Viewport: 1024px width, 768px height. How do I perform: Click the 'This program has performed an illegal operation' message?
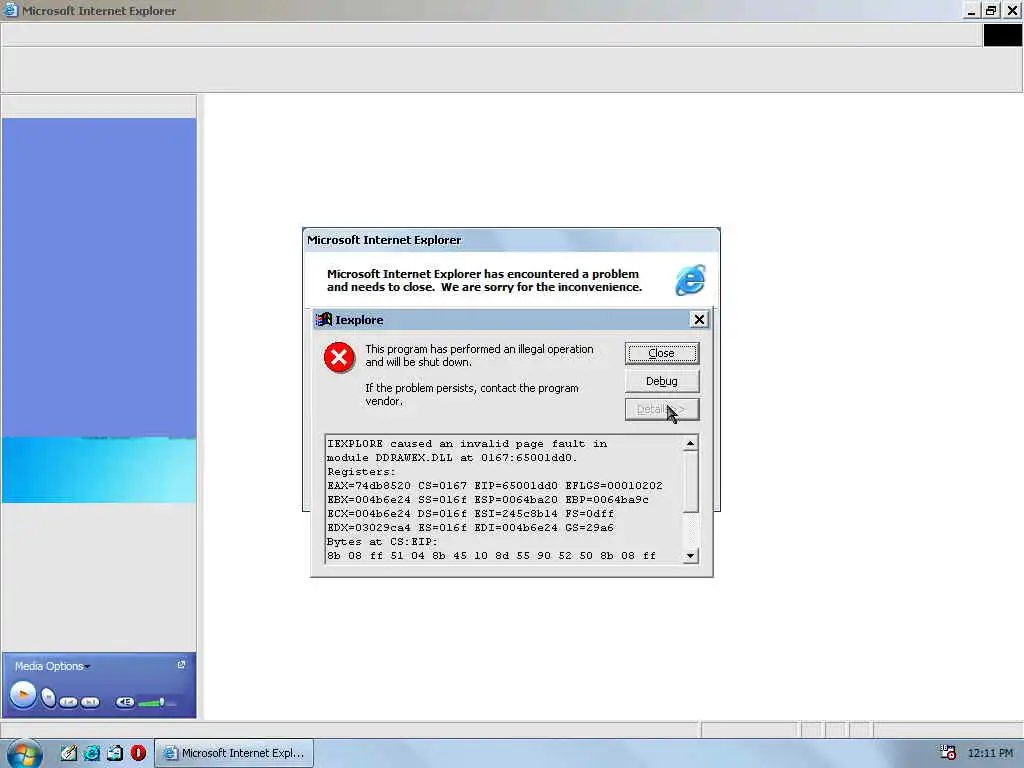click(479, 355)
